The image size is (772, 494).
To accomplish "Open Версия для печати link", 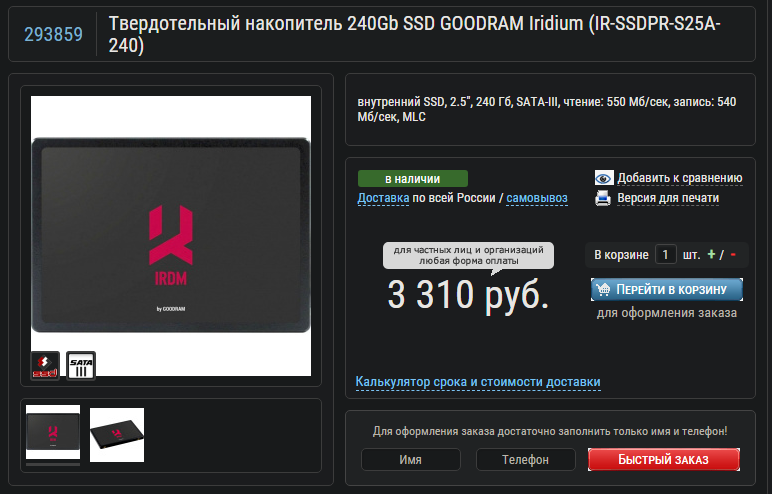I will pyautogui.click(x=668, y=198).
